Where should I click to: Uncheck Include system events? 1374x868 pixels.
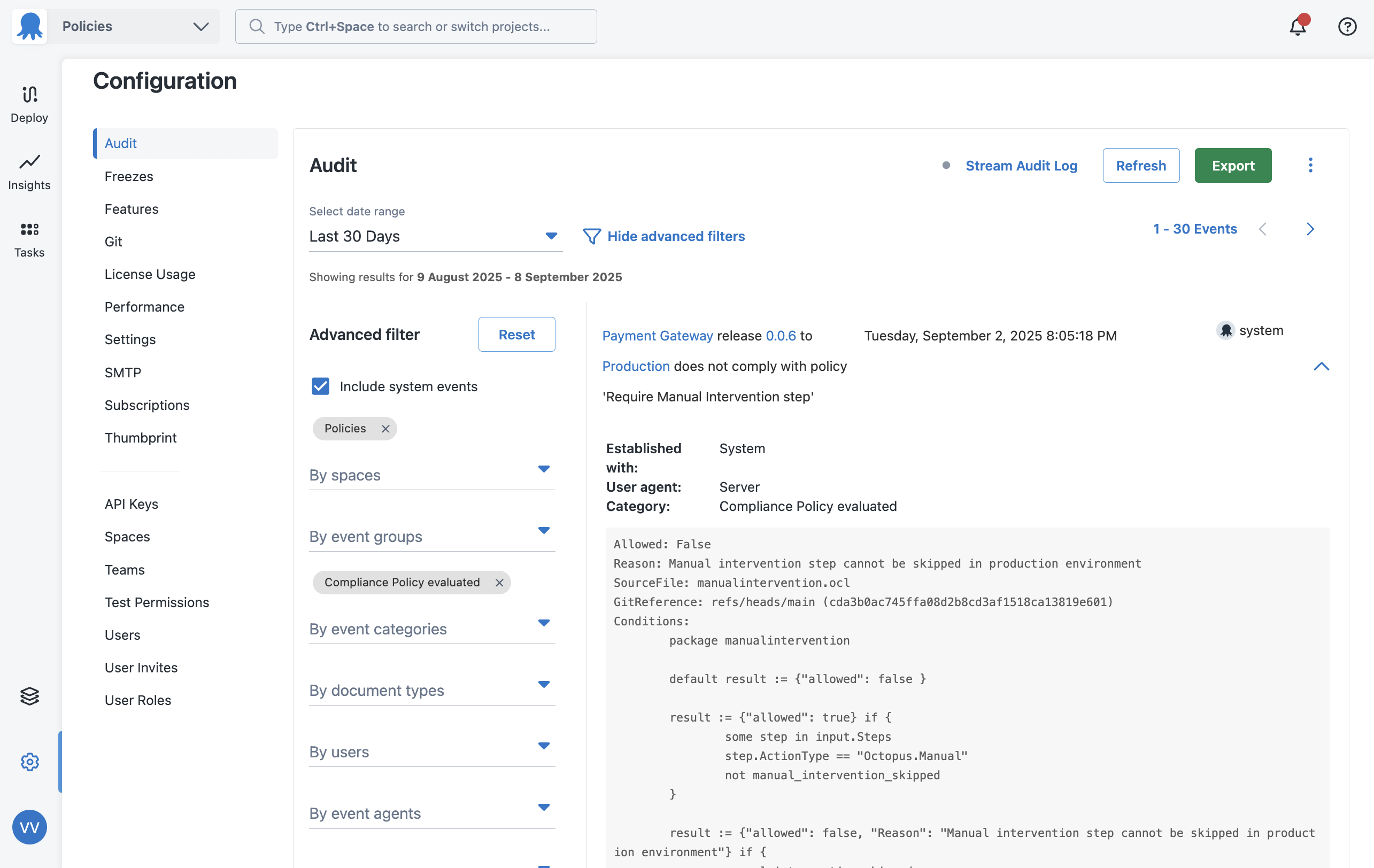tap(320, 386)
